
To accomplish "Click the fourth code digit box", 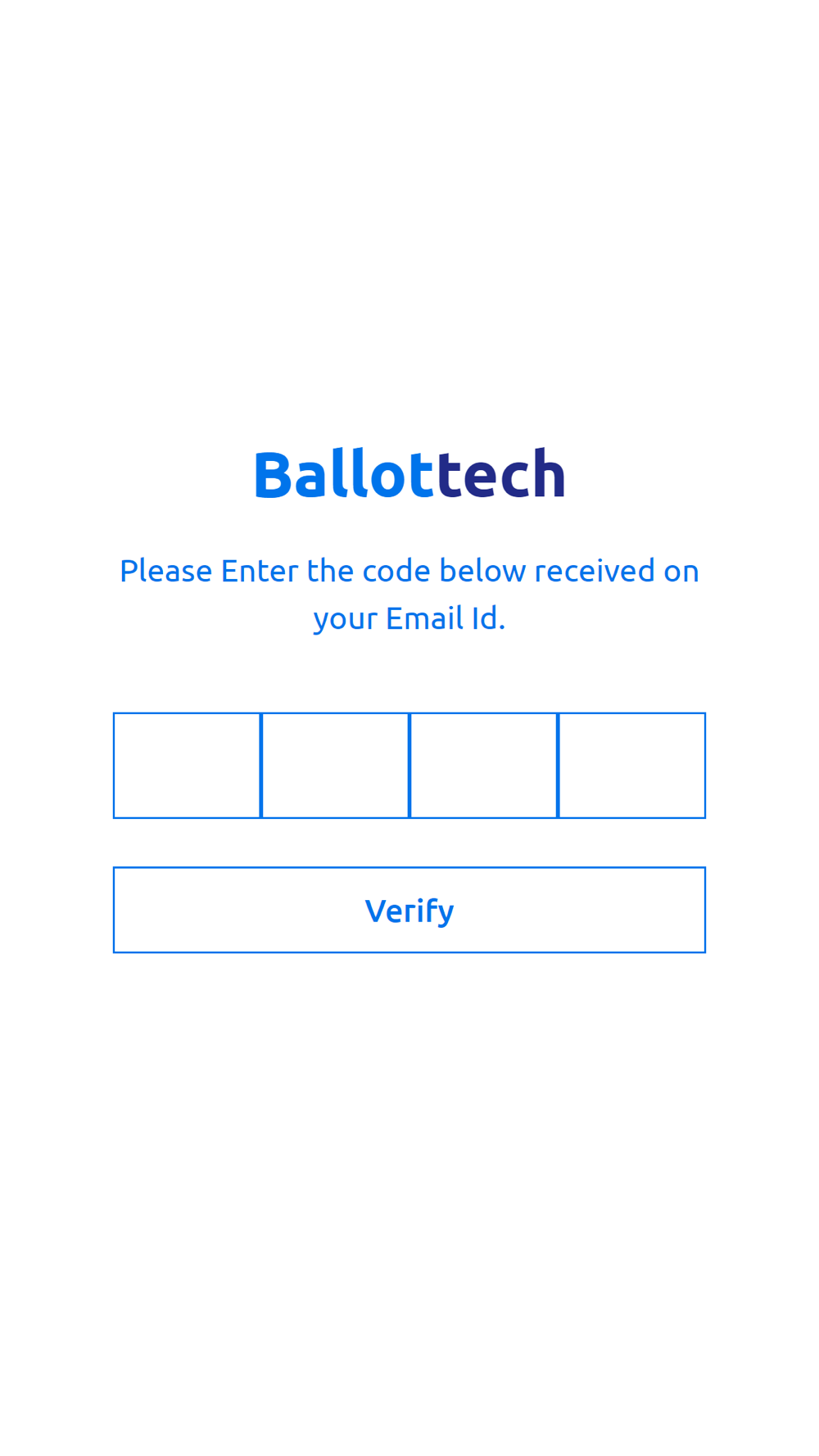I will coord(631,765).
